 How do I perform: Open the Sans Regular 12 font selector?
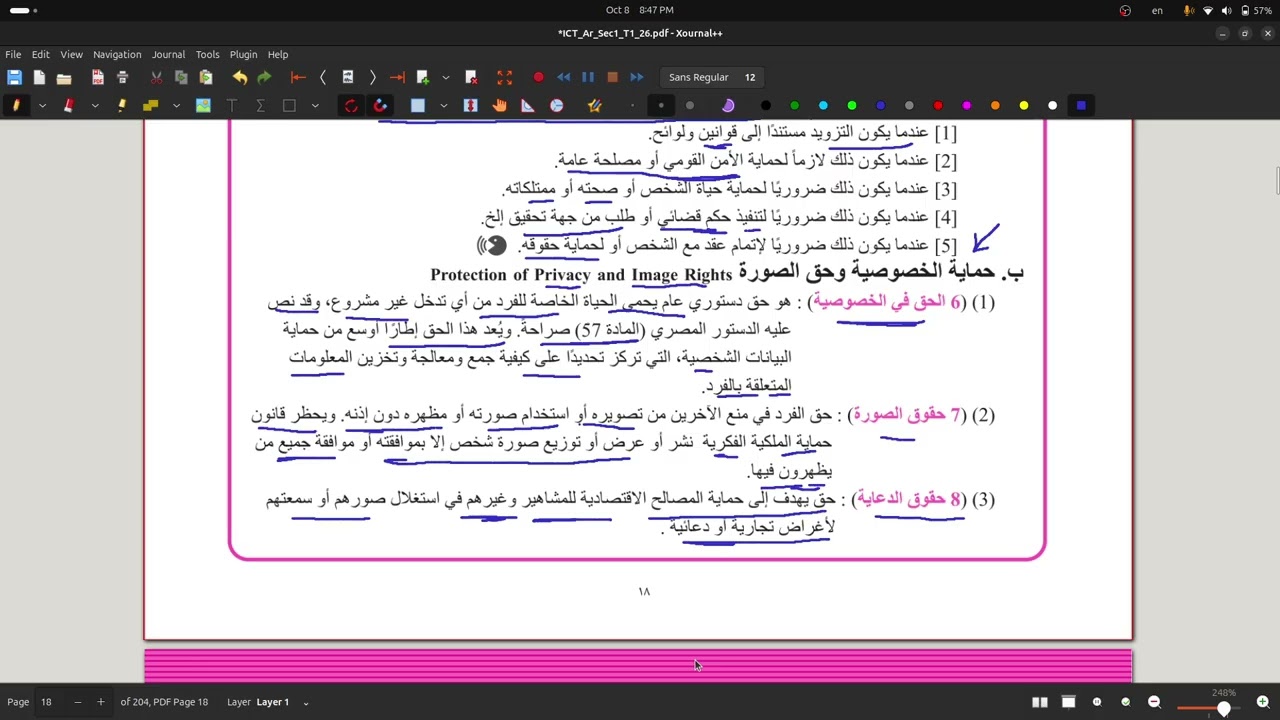[x=713, y=77]
